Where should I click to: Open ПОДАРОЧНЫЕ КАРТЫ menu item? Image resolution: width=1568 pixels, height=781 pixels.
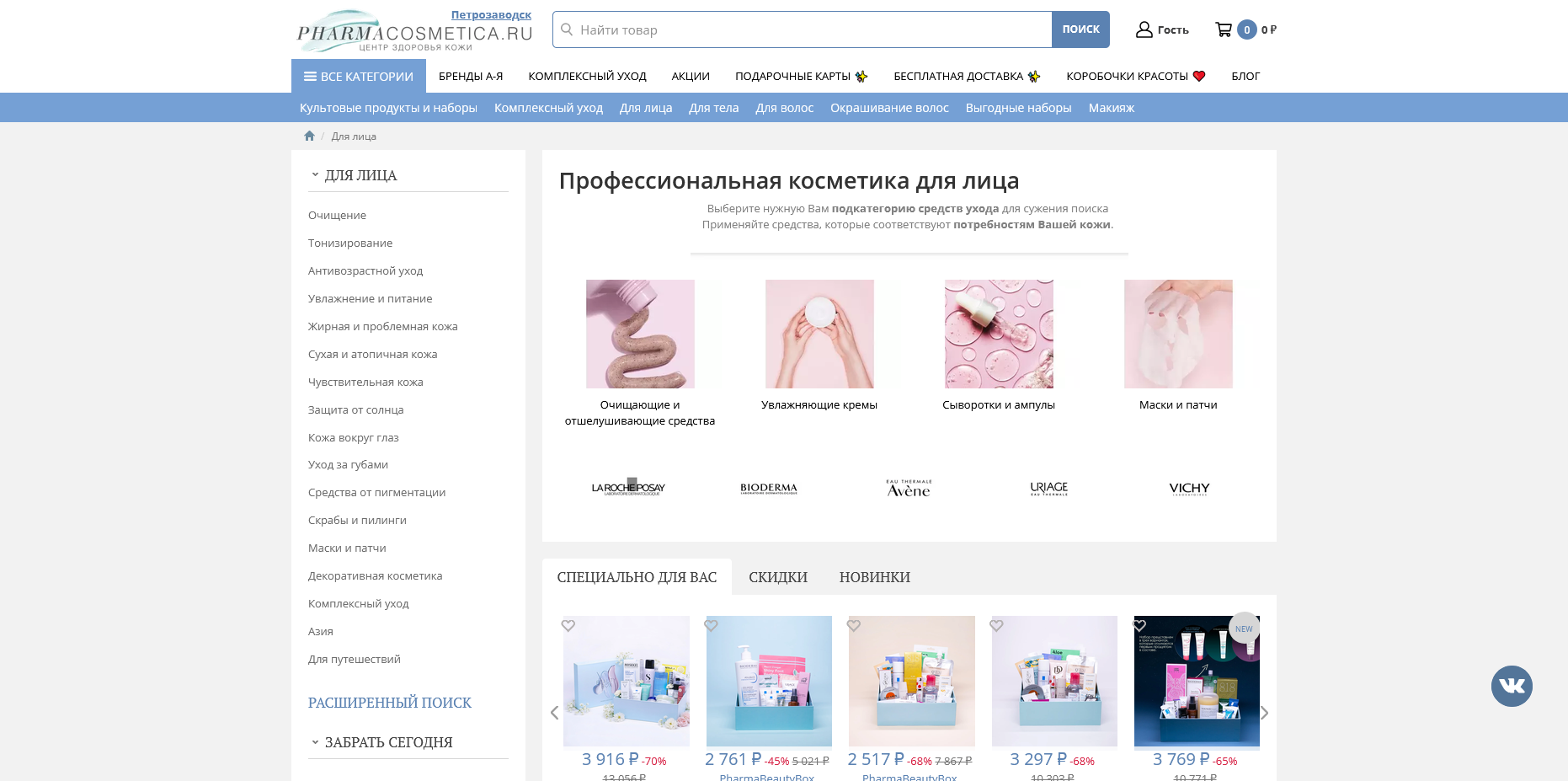coord(802,76)
